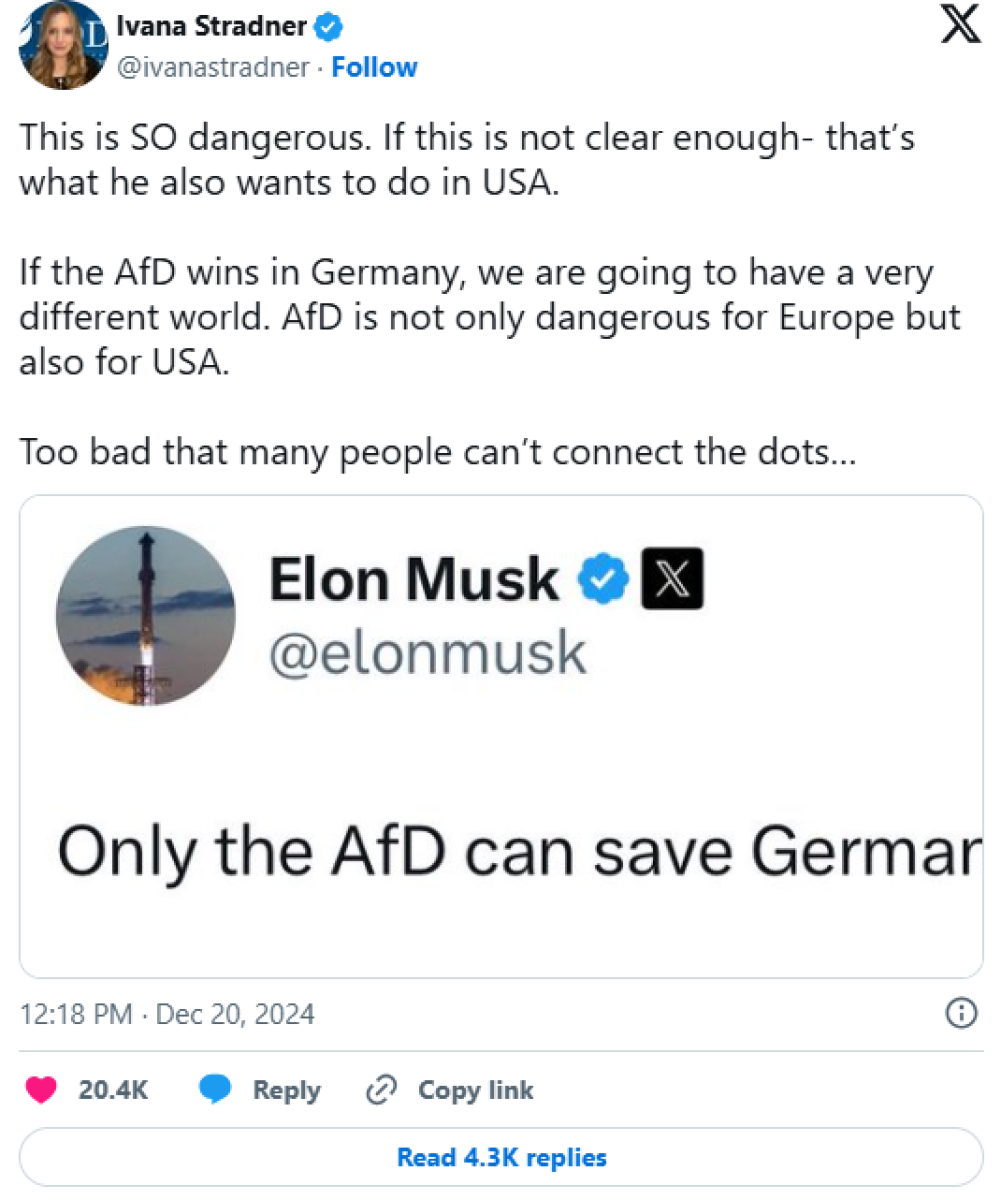Screen dimensions: 1001x1200
Task: Click the Copy link text label
Action: click(x=475, y=1090)
